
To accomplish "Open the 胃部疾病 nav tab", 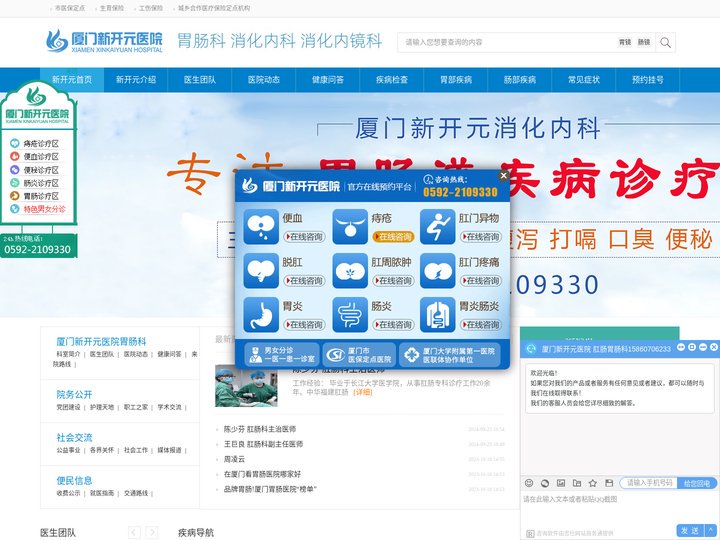I will point(456,79).
